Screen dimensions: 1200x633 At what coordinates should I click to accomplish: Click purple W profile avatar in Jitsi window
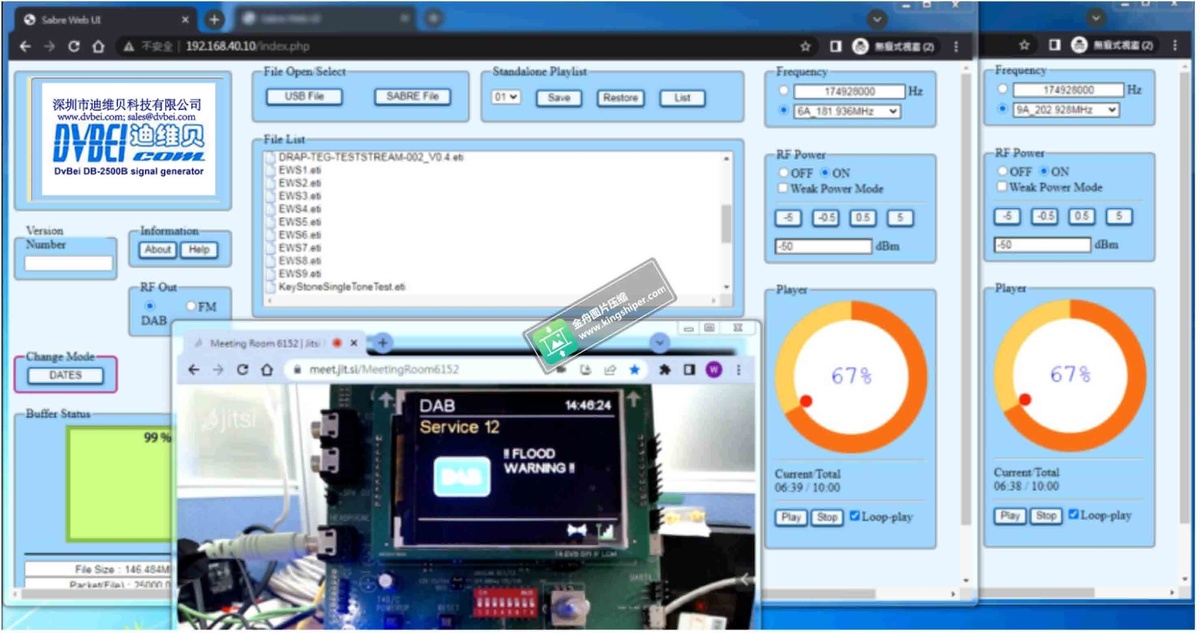714,369
